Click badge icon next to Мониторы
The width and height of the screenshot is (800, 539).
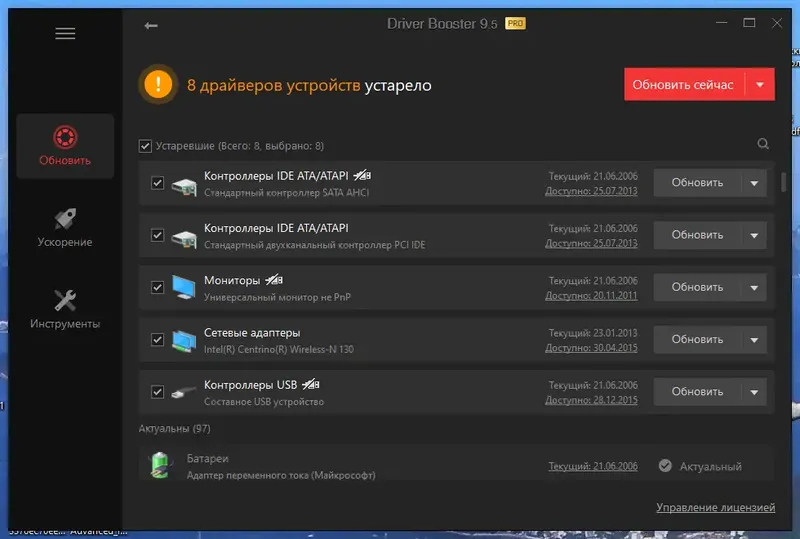pyautogui.click(x=274, y=280)
